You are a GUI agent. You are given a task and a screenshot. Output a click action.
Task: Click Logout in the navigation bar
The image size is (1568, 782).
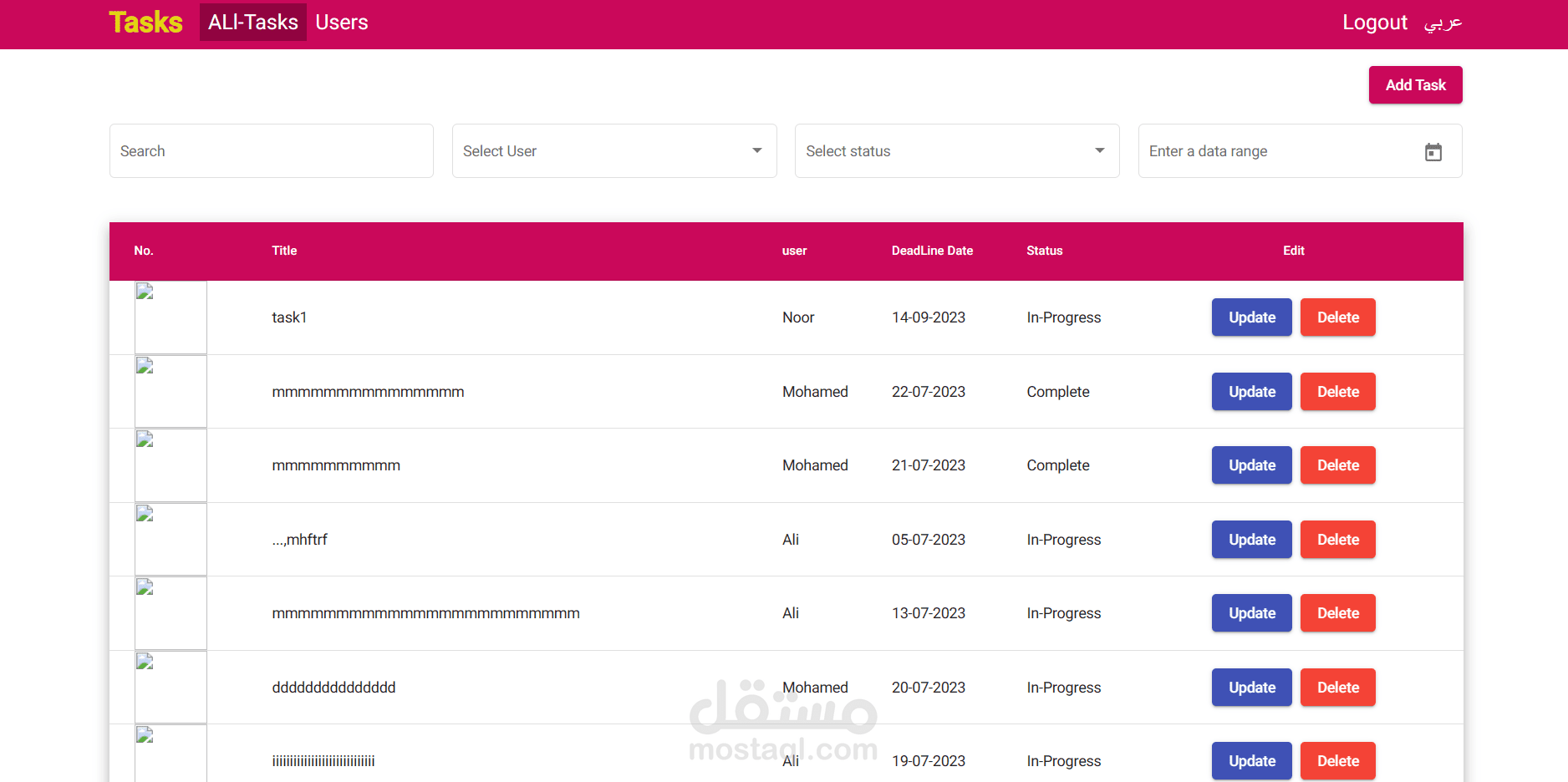point(1375,23)
